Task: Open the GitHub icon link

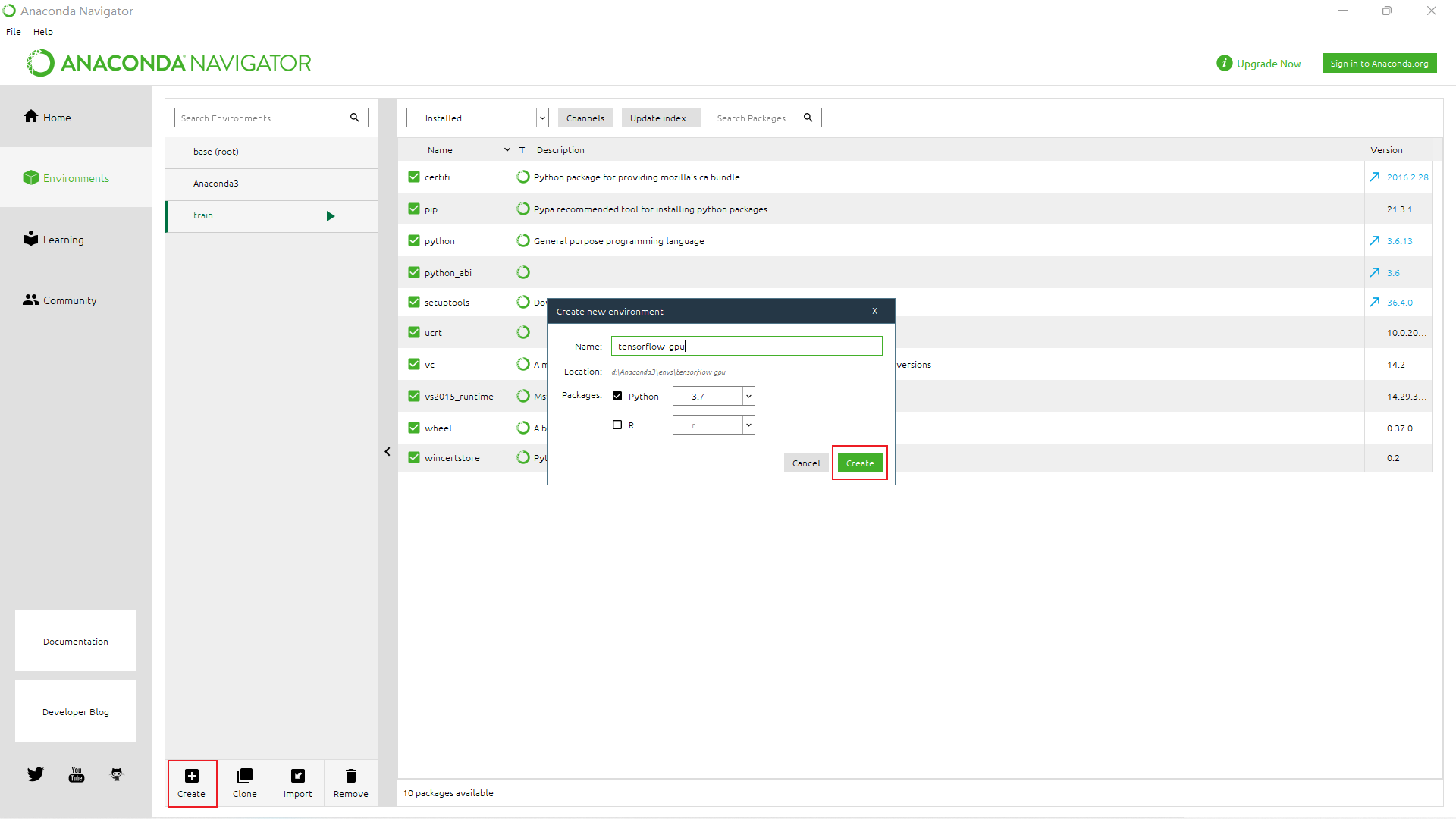Action: point(117,774)
